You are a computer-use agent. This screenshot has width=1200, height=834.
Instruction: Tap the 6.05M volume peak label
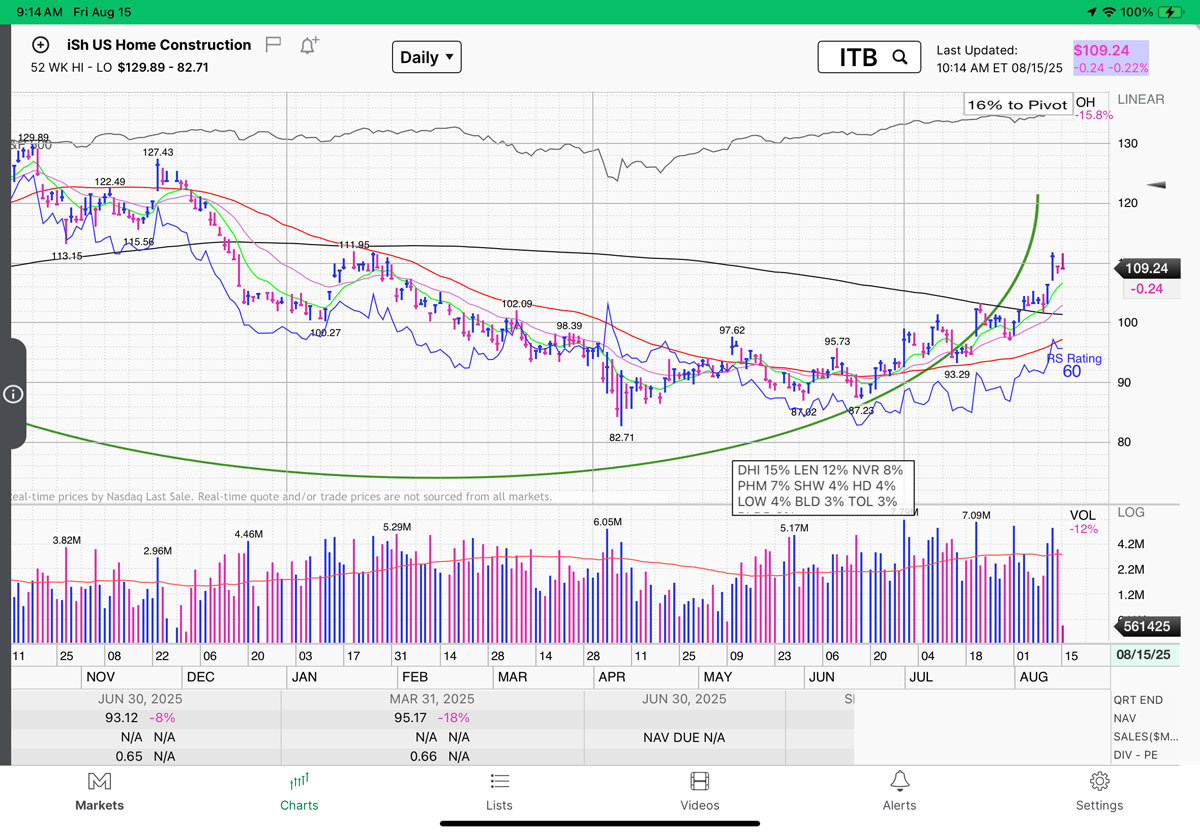pyautogui.click(x=607, y=522)
